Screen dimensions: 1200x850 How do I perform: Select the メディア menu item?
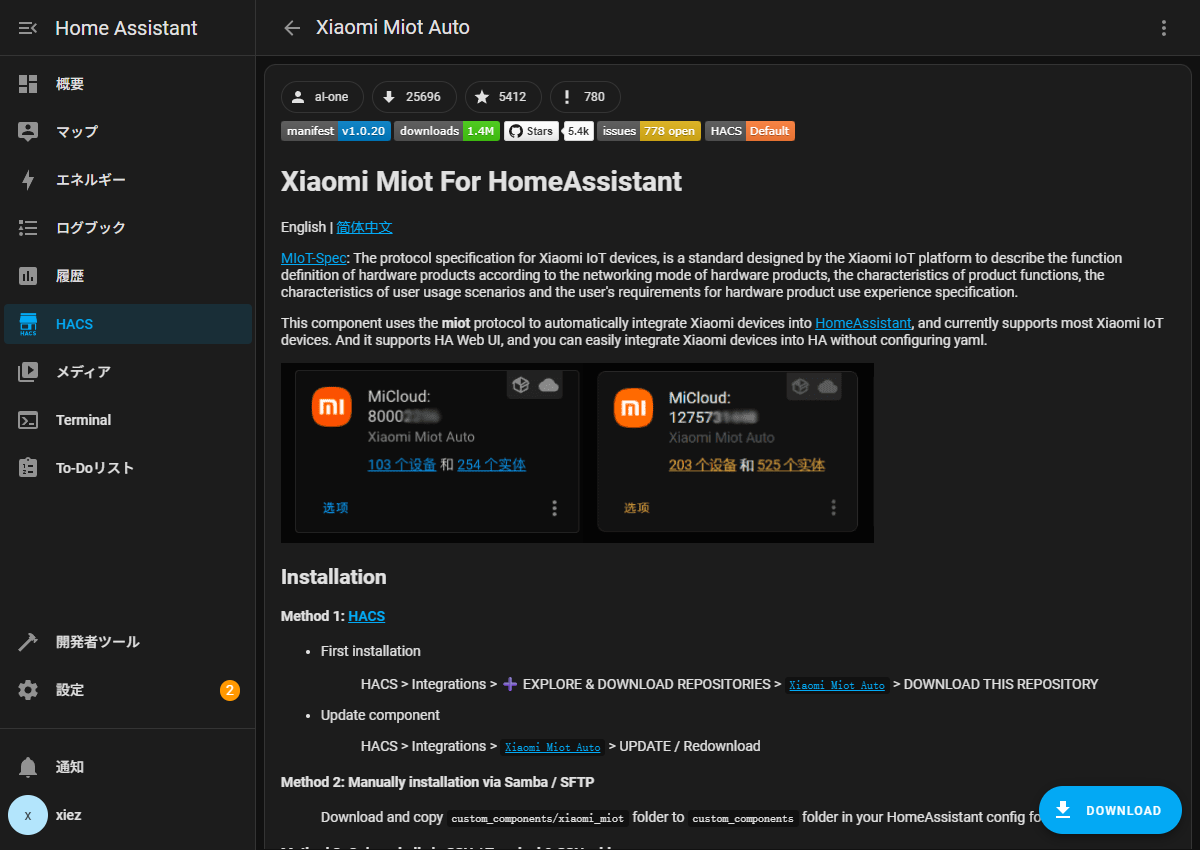128,372
